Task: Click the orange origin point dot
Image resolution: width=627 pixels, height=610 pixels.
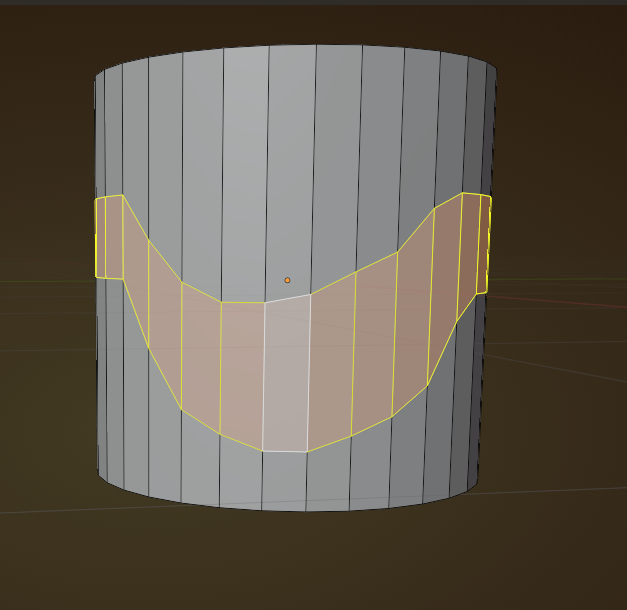Action: click(287, 280)
